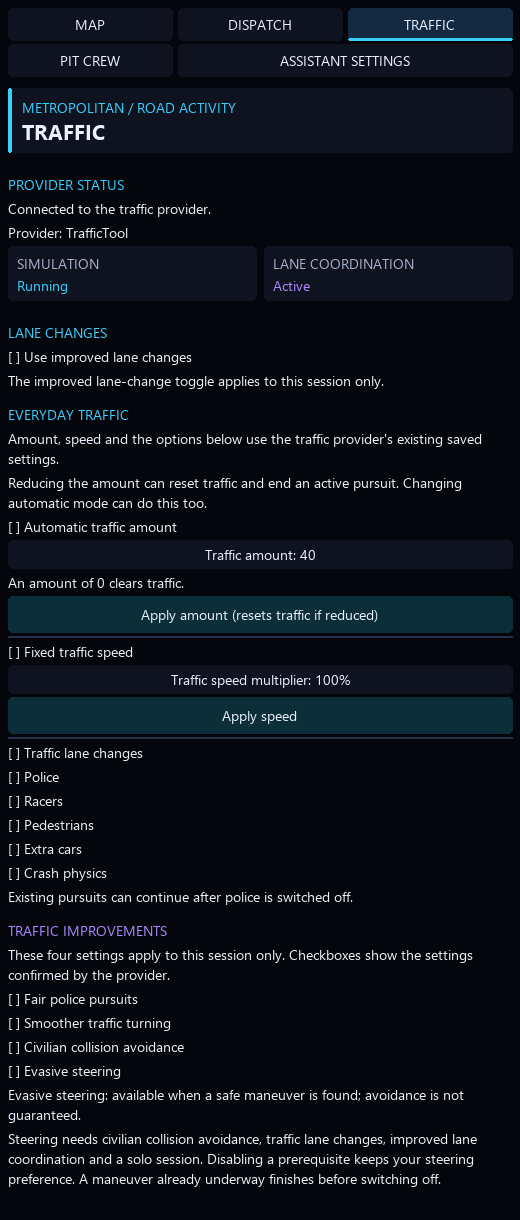
Task: Enable Fixed traffic speed checkbox
Action: click(70, 652)
